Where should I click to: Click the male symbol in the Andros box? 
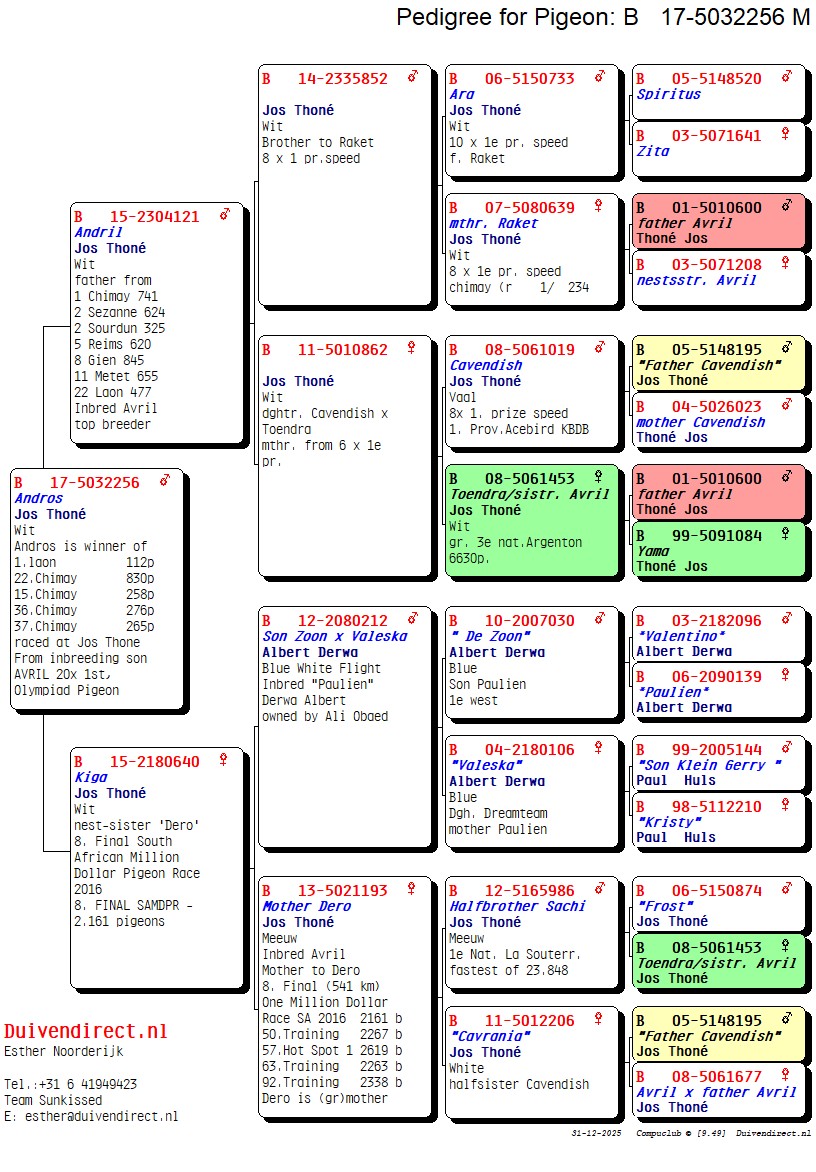coord(165,481)
